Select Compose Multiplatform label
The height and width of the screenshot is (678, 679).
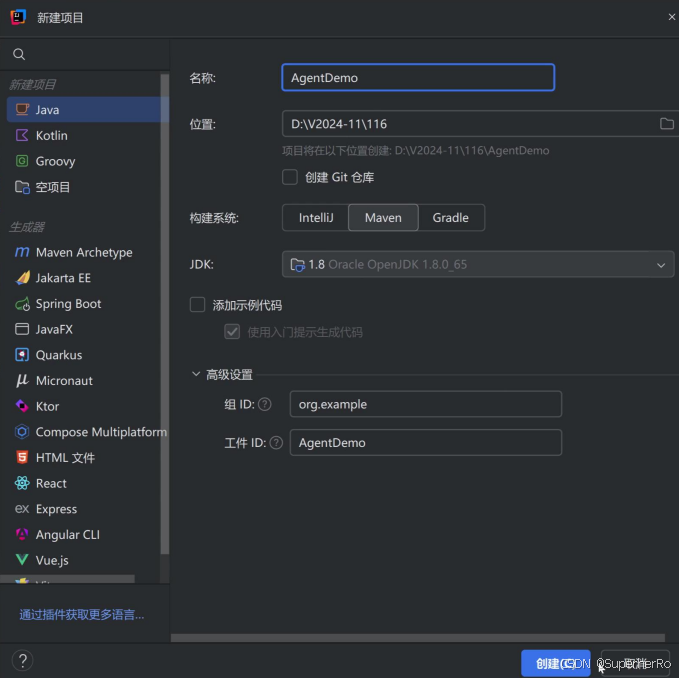101,432
